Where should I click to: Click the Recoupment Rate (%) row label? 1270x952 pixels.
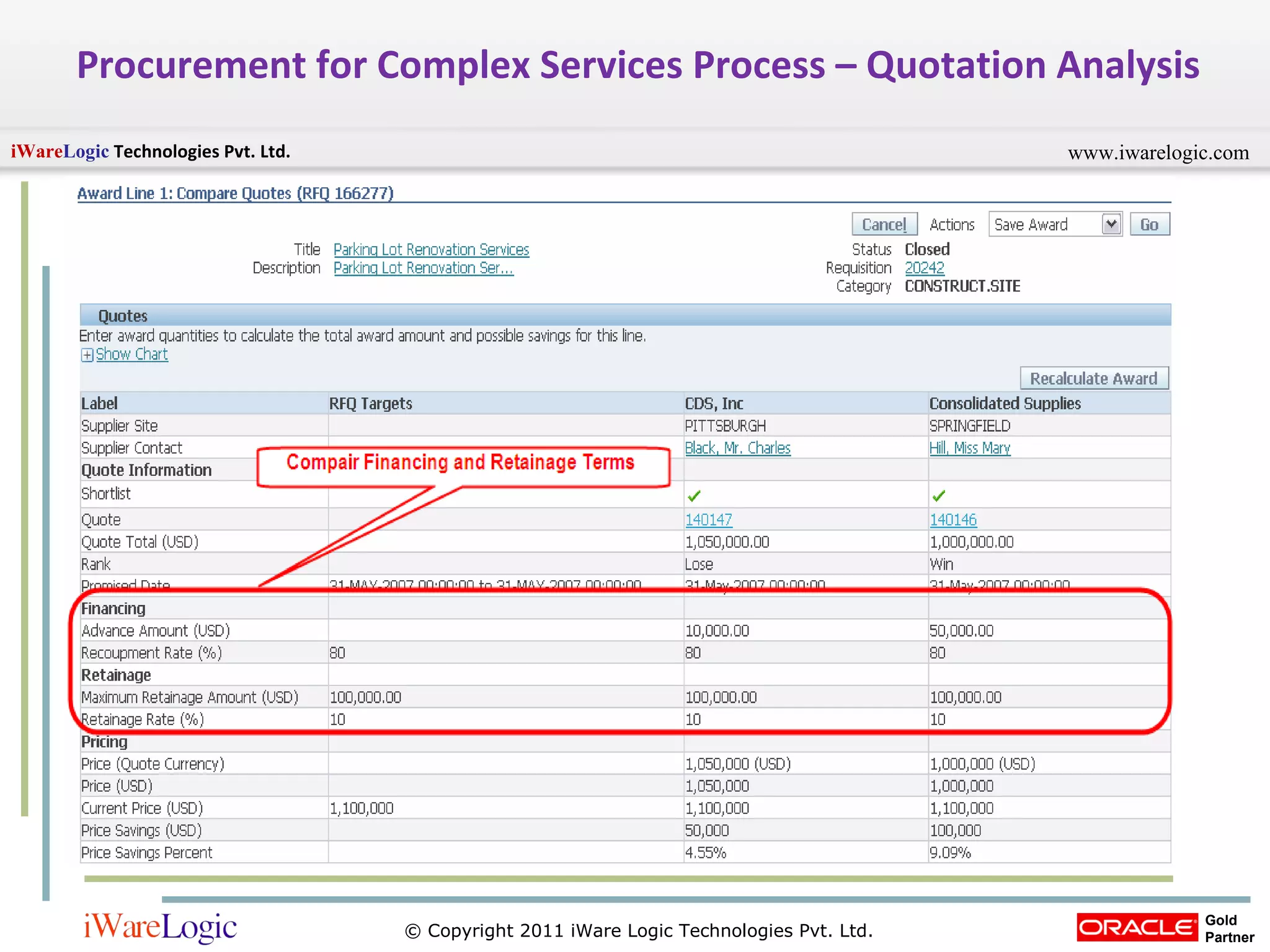point(151,653)
